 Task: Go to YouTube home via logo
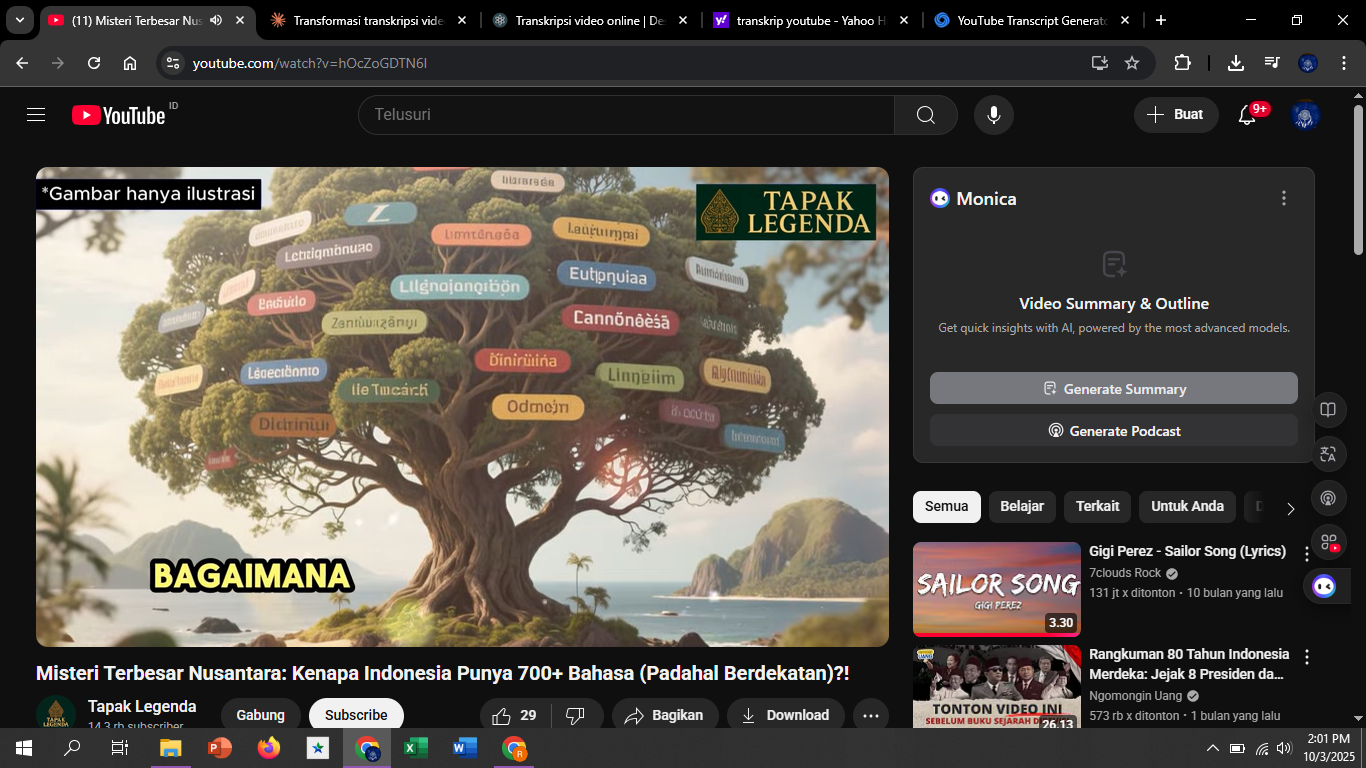[x=119, y=115]
